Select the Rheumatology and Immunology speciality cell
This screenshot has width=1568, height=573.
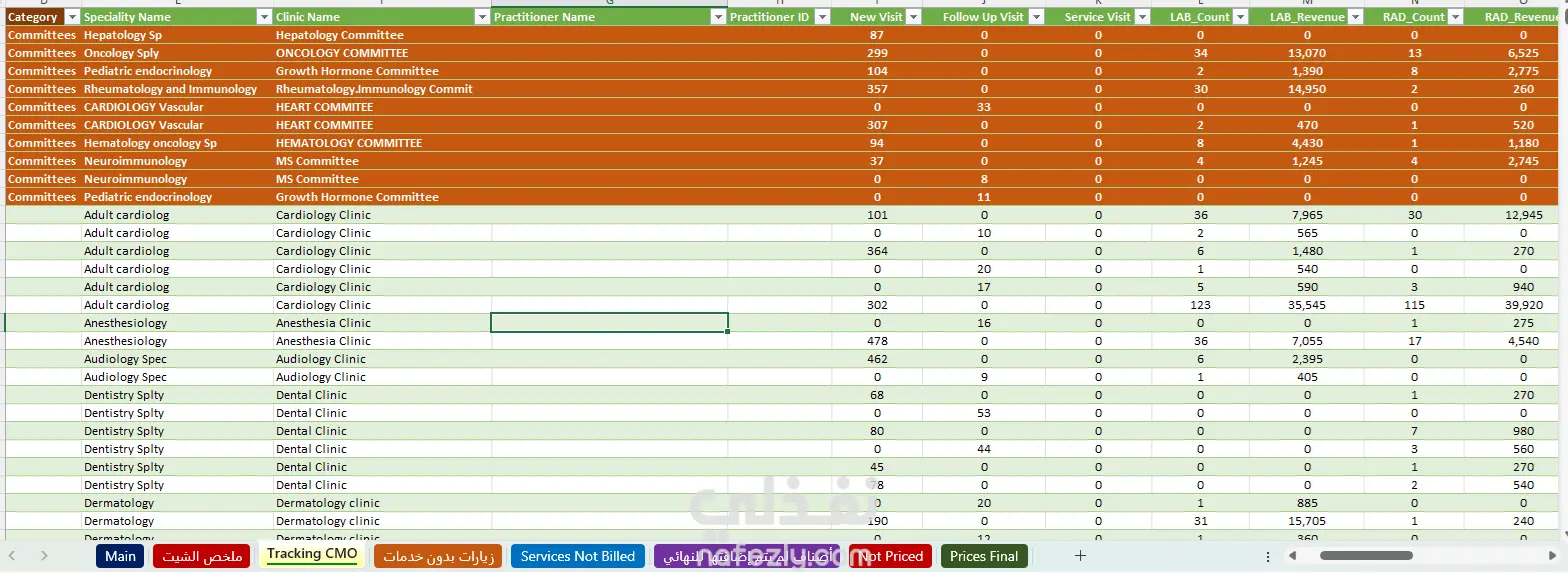(x=177, y=89)
